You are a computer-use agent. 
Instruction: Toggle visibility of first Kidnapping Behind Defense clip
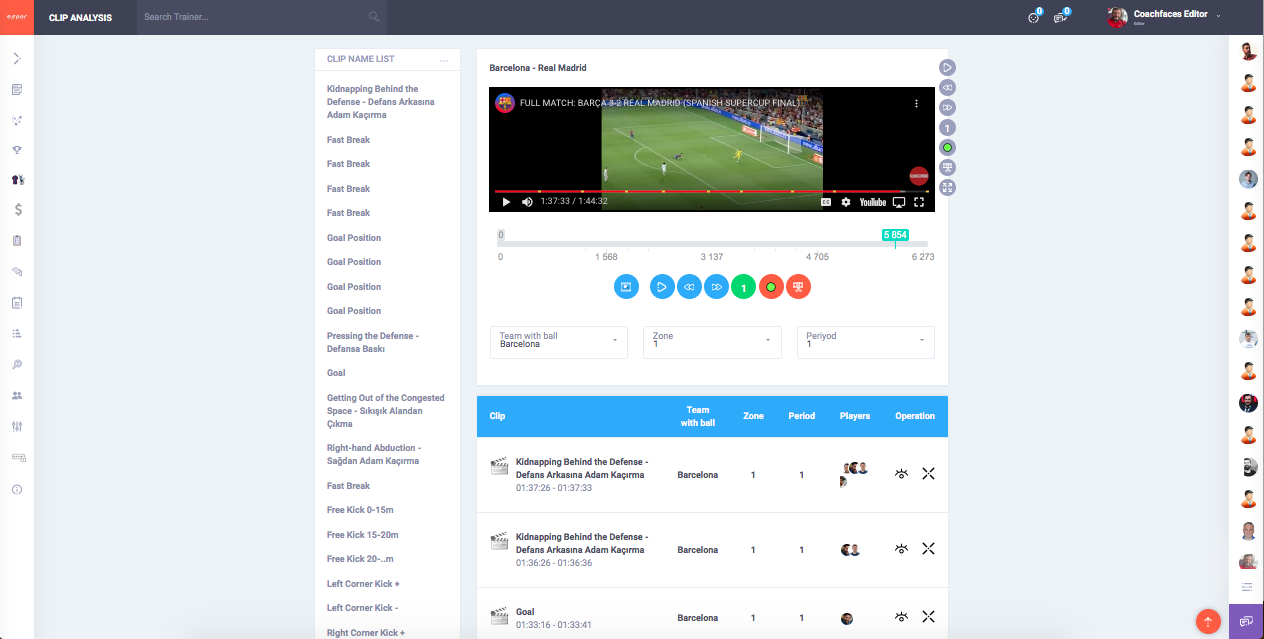pyautogui.click(x=901, y=474)
